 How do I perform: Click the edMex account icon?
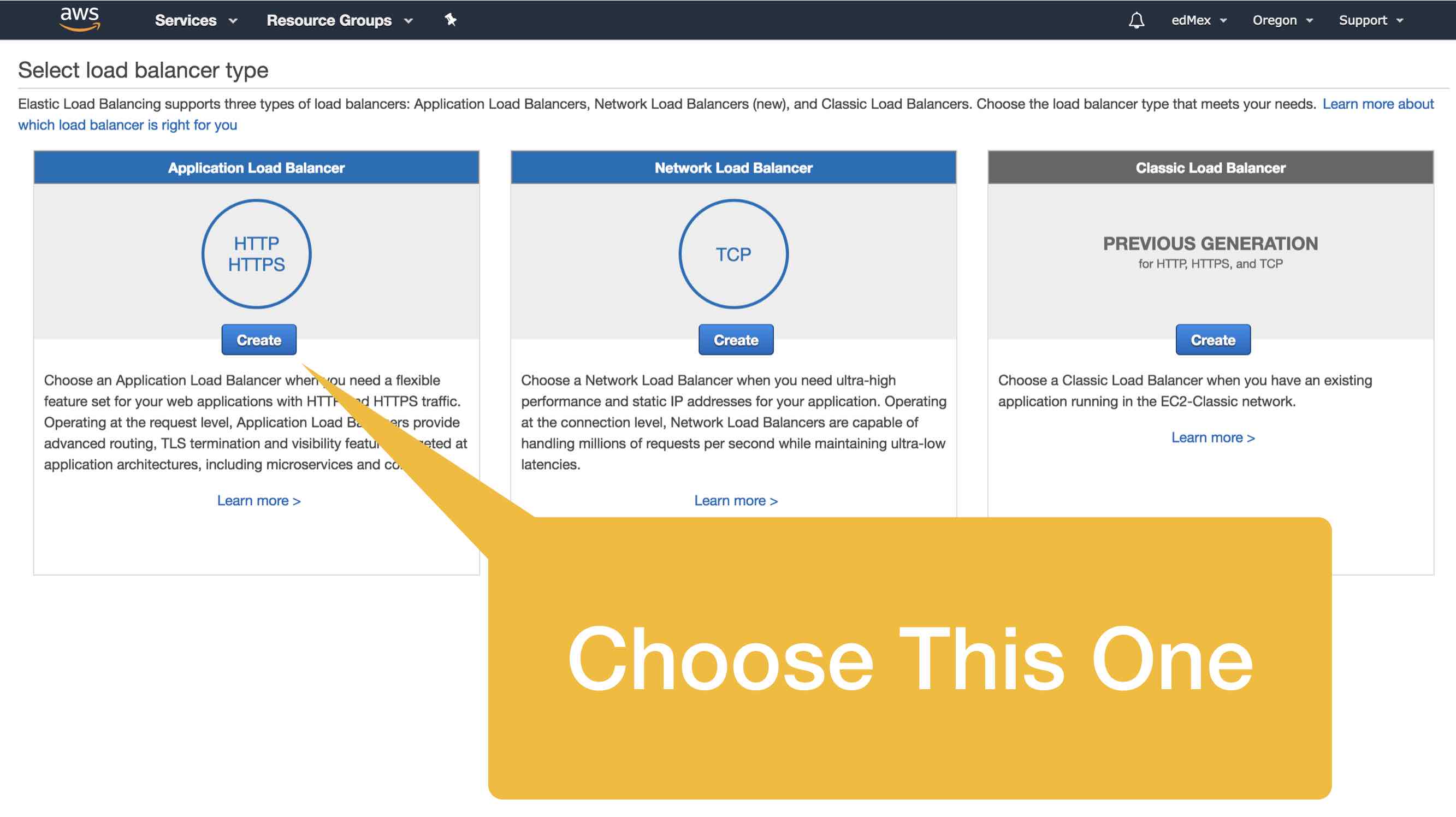click(x=1192, y=19)
